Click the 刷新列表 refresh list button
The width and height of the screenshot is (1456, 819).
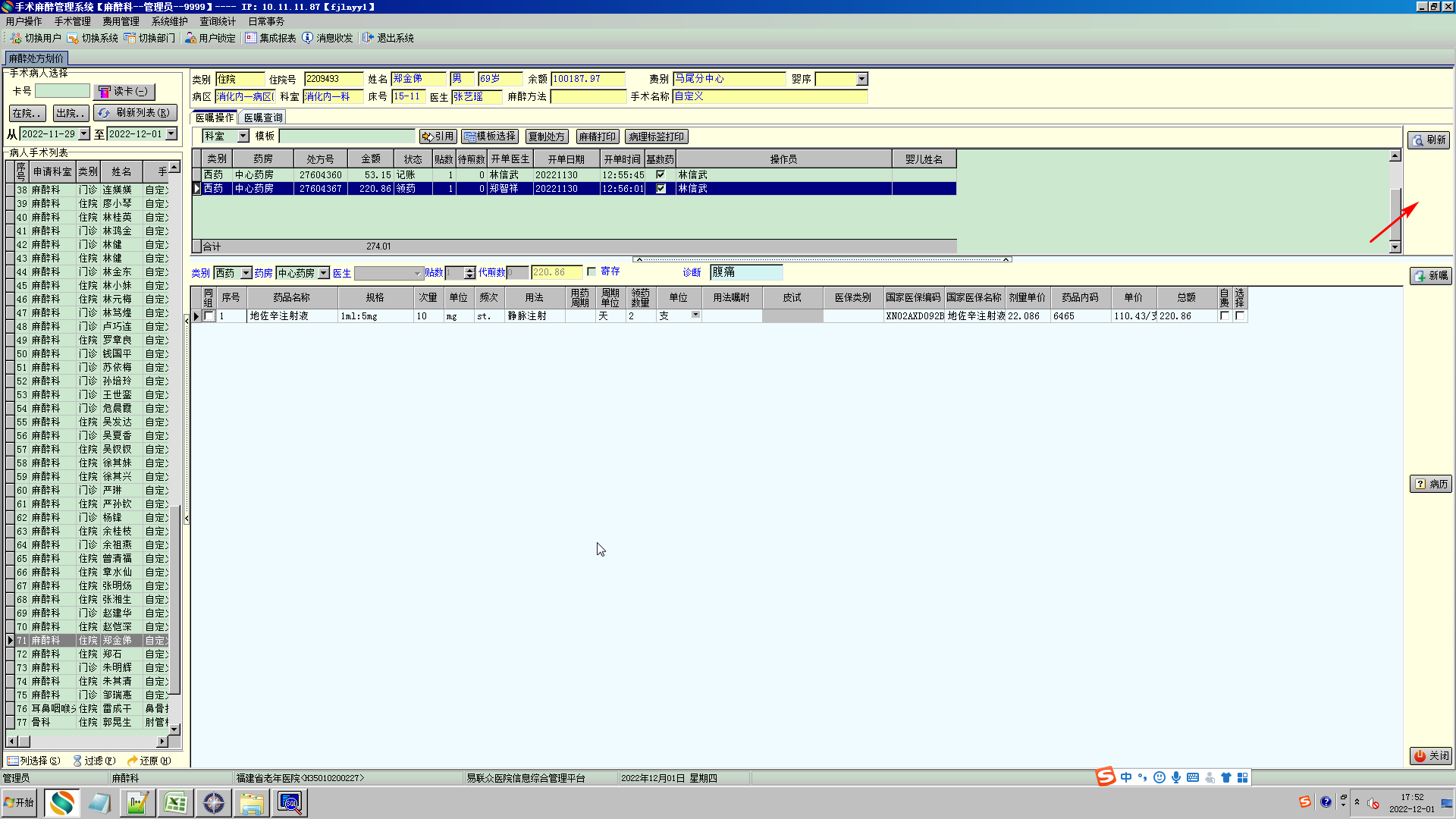pyautogui.click(x=135, y=113)
